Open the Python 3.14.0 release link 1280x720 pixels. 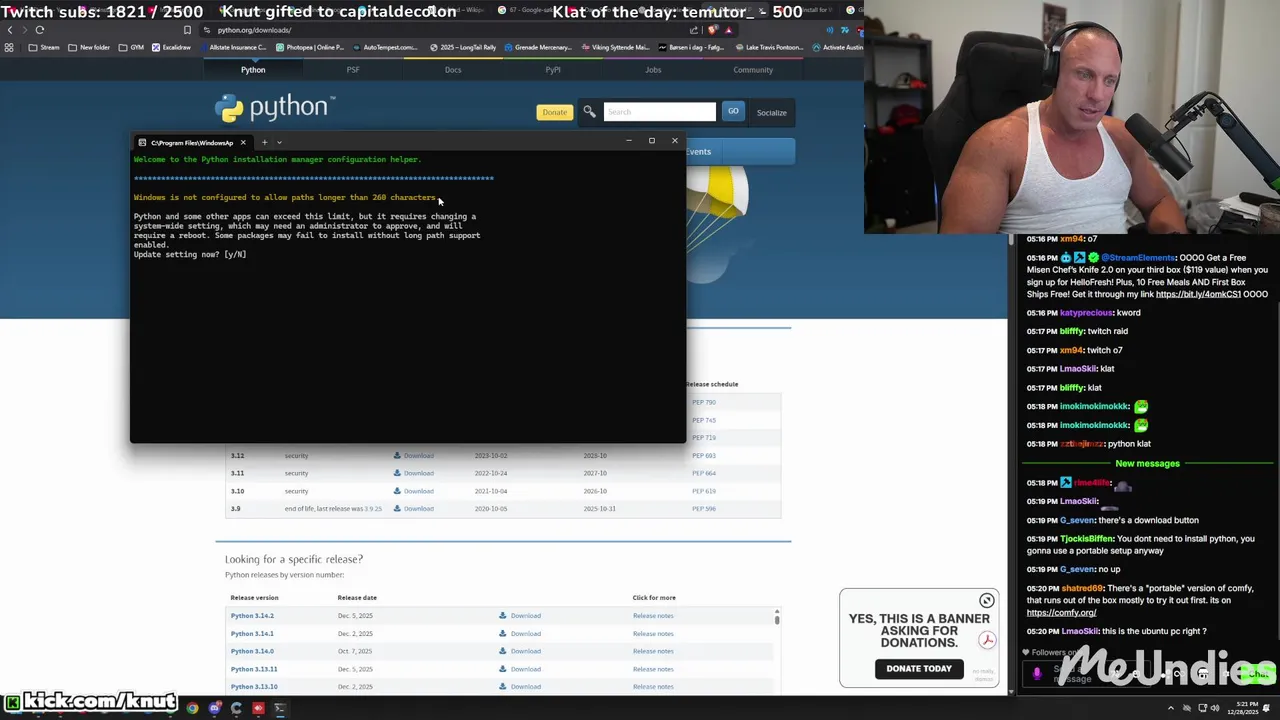(252, 651)
